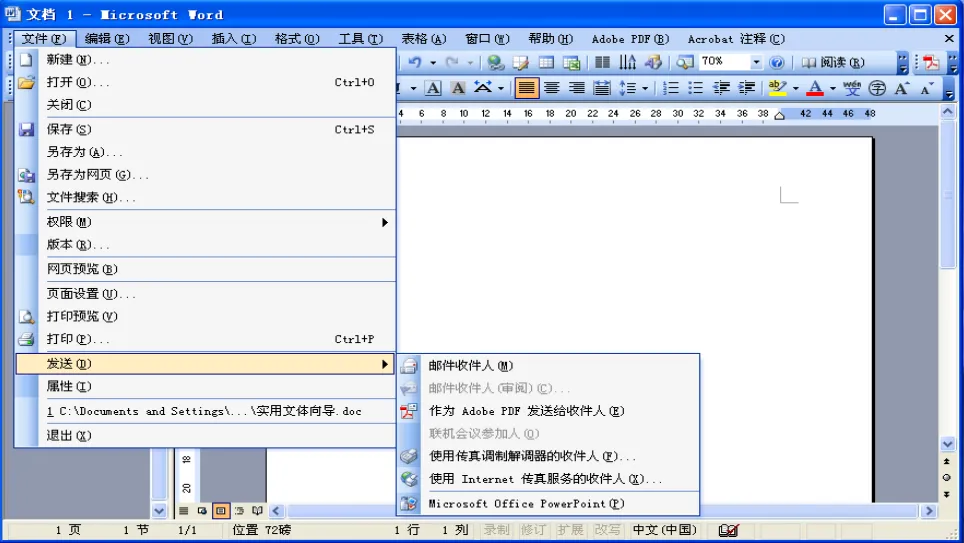Screen dimensions: 964x543
Task: Open the 编辑(E) menu
Action: (107, 39)
